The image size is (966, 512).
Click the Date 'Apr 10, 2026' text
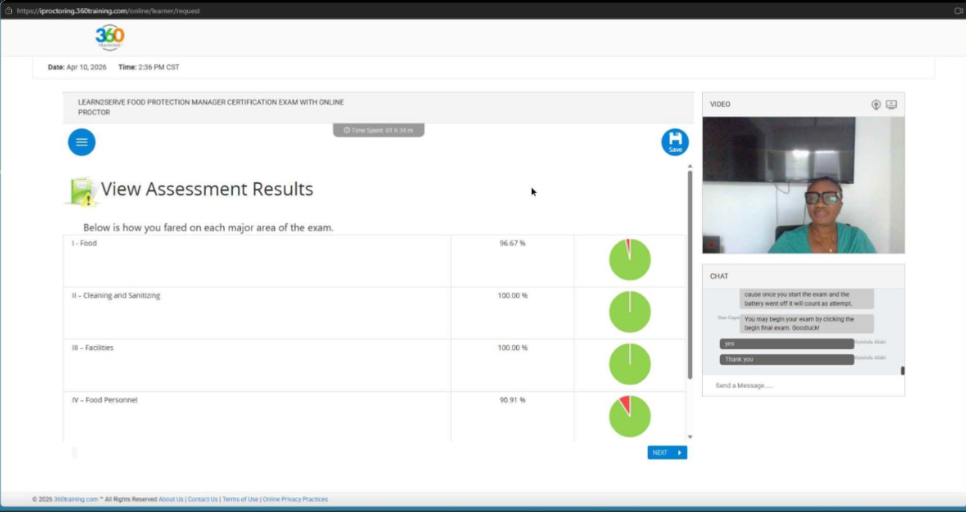[86, 67]
